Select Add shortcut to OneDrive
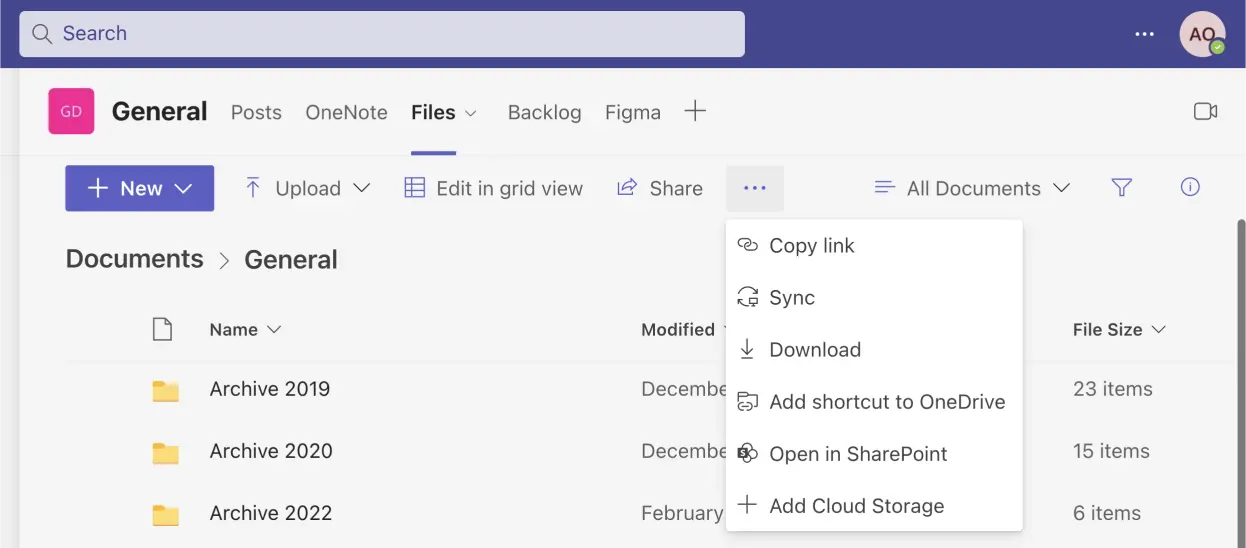Screen dimensions: 1246x548 click(886, 402)
